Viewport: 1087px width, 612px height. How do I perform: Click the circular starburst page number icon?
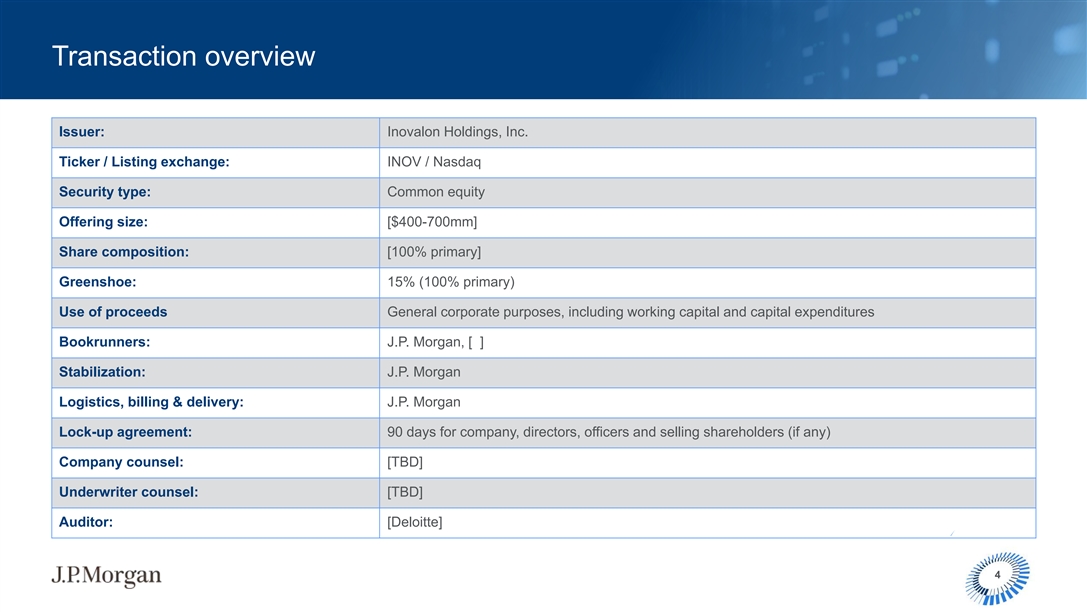[997, 578]
